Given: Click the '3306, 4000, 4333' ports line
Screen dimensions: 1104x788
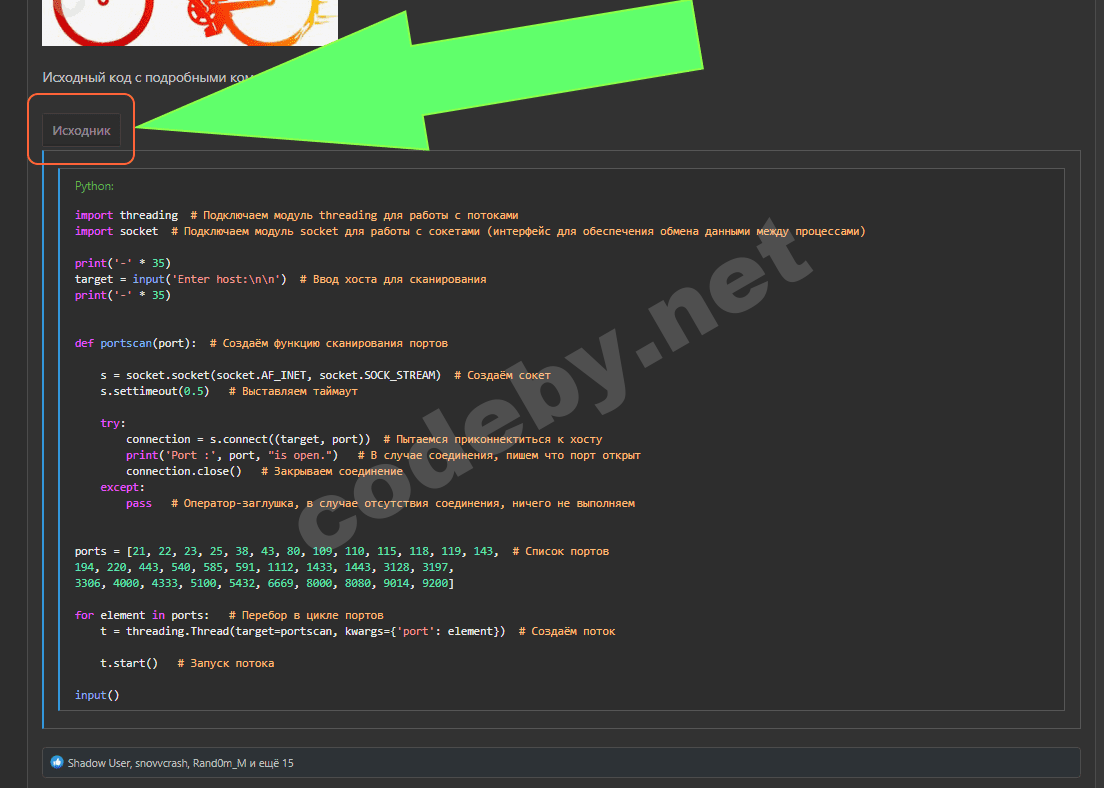Looking at the screenshot, I should 264,584.
